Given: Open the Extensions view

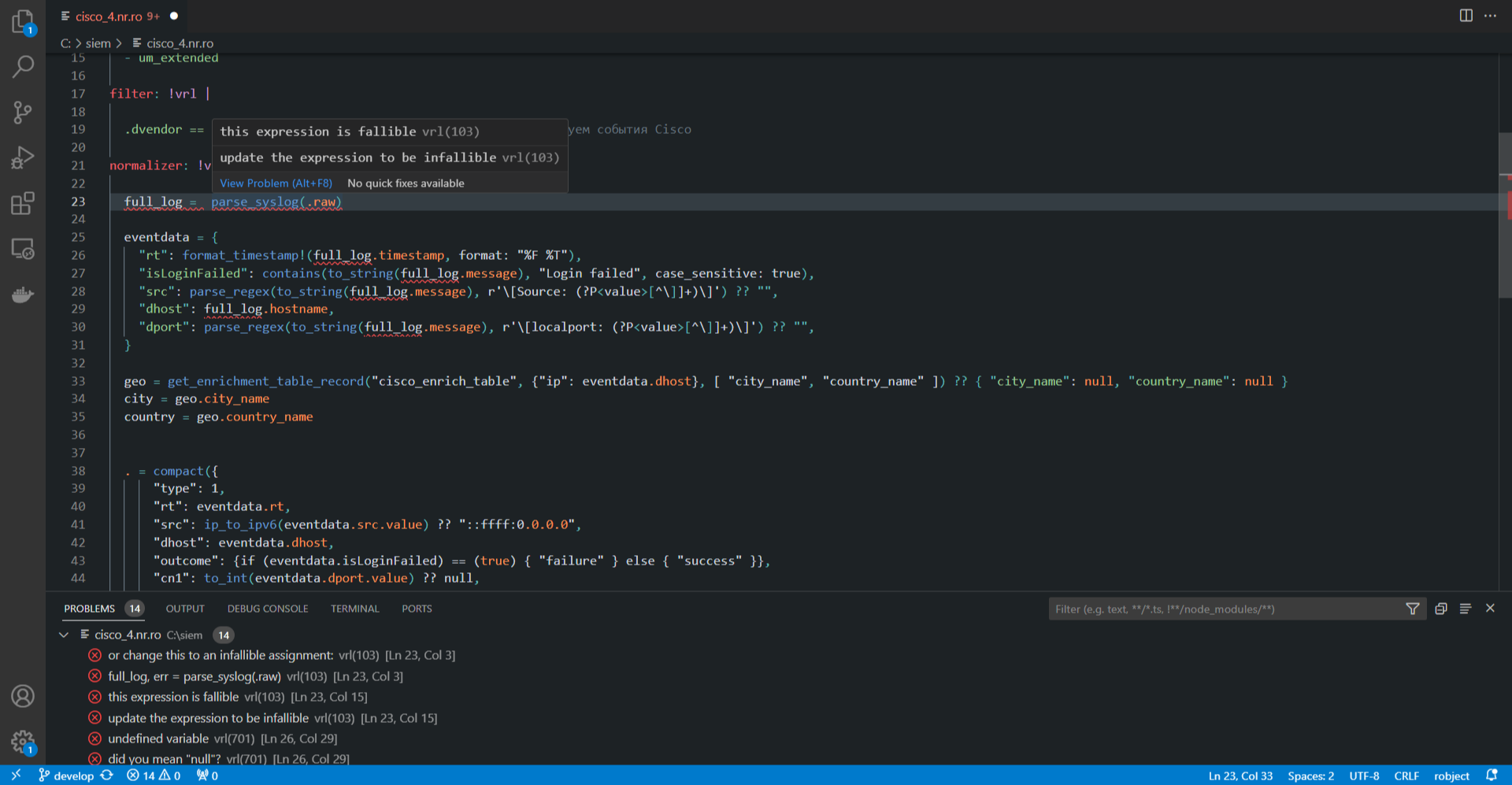Looking at the screenshot, I should 23,204.
